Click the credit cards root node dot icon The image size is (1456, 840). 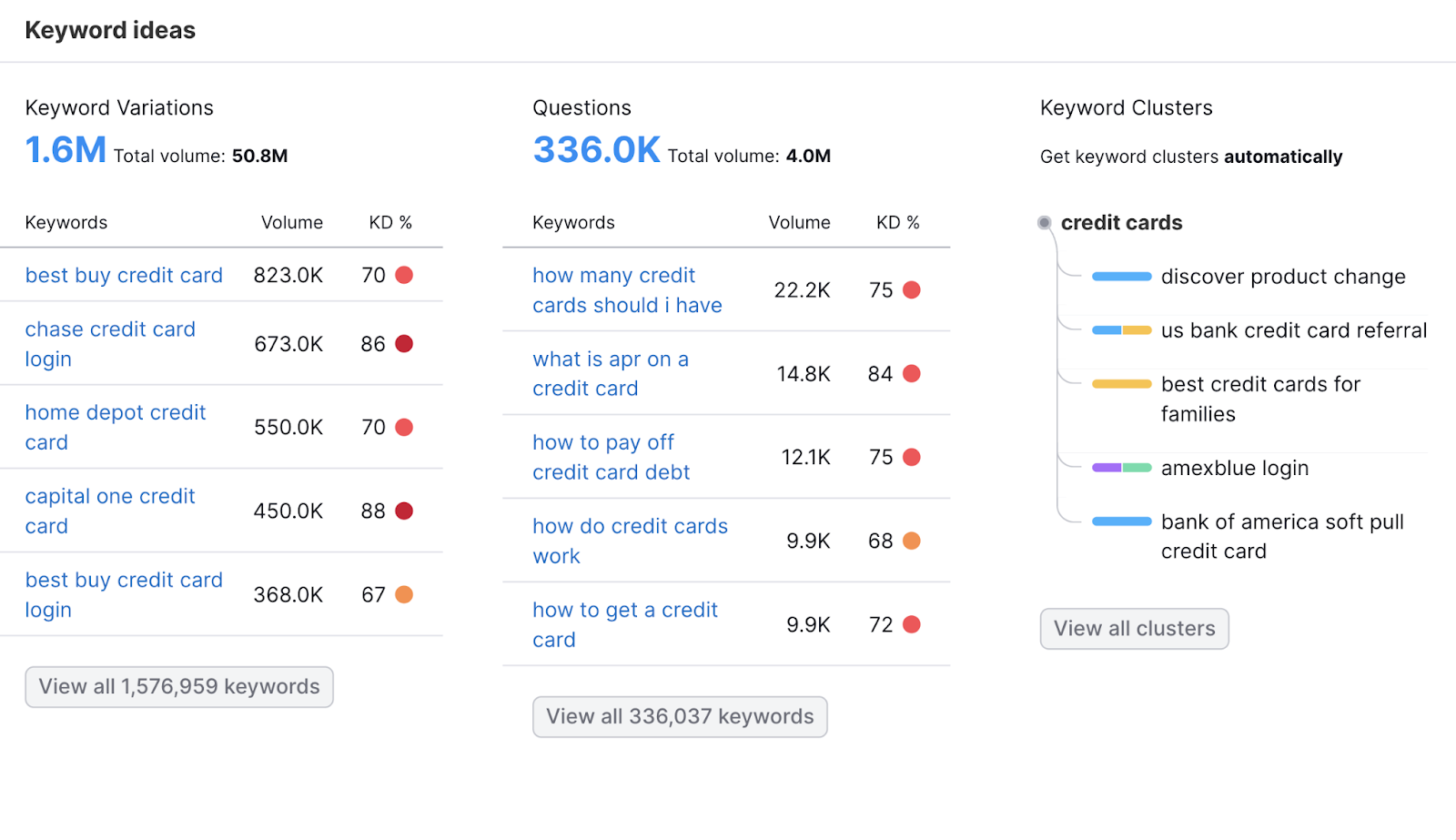pyautogui.click(x=1045, y=223)
